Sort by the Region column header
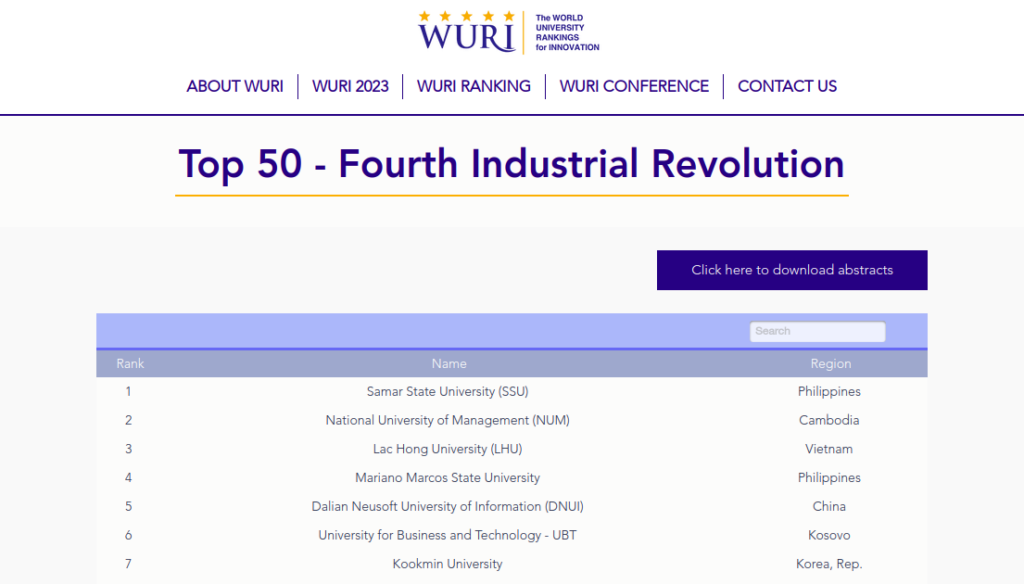1024x584 pixels. (x=830, y=364)
